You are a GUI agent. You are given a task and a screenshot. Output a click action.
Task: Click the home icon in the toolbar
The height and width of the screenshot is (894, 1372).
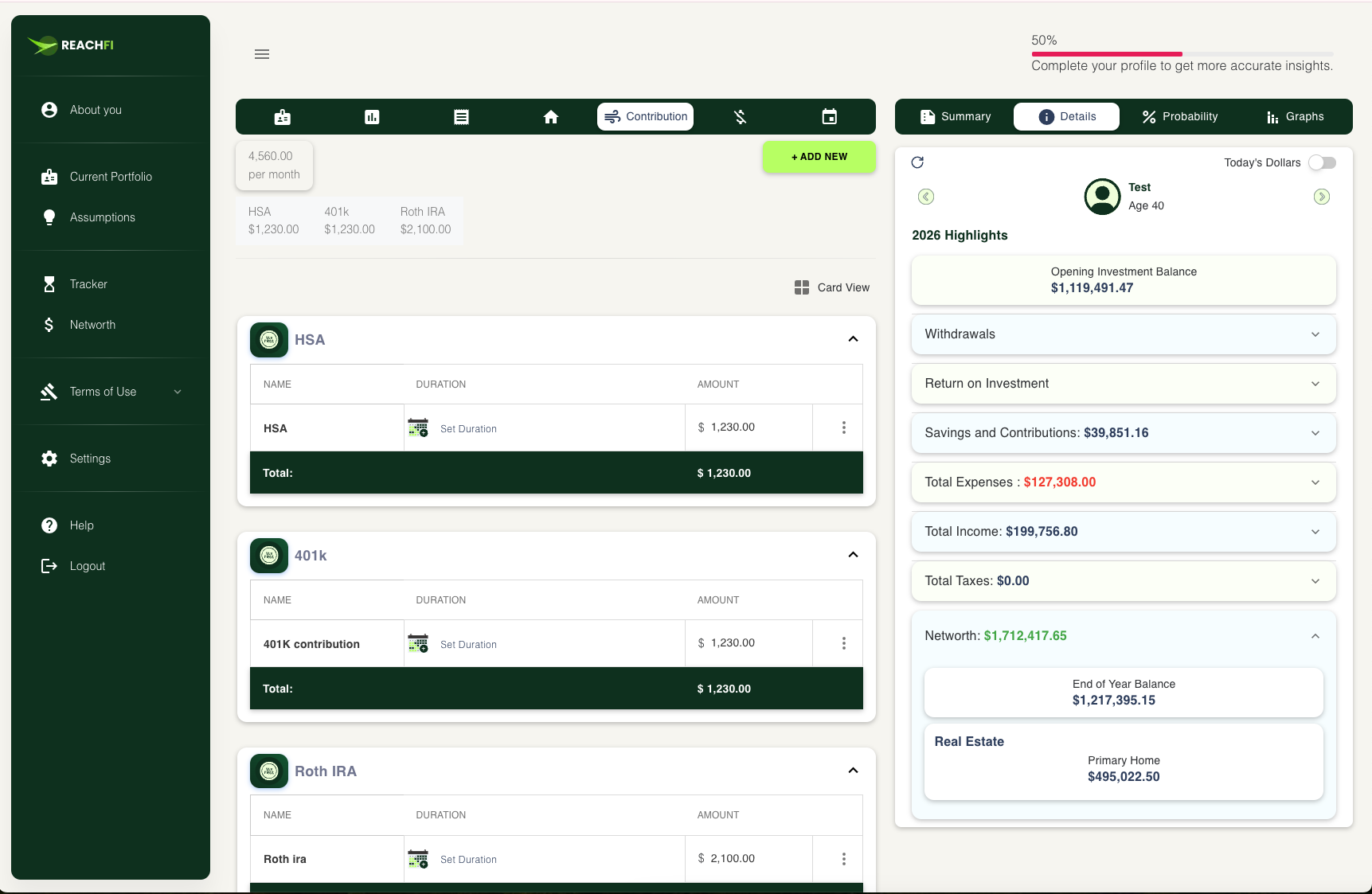tap(550, 117)
